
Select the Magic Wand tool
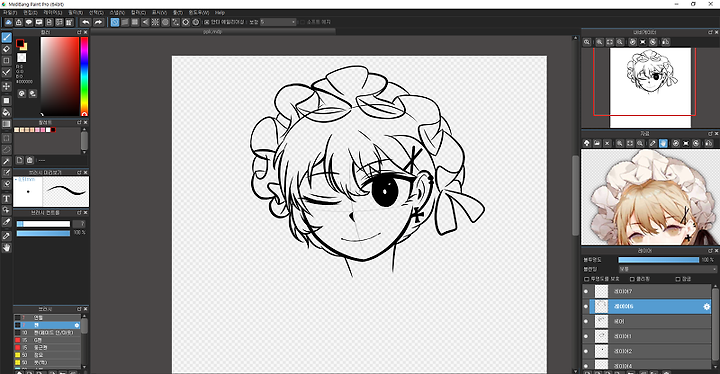pos(6,161)
